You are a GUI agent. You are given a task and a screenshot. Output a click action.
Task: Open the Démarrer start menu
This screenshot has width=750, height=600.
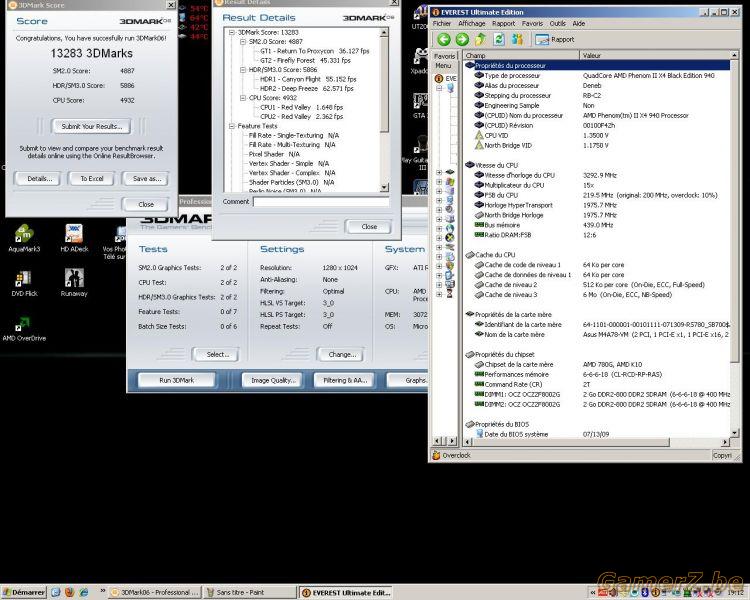tap(23, 592)
